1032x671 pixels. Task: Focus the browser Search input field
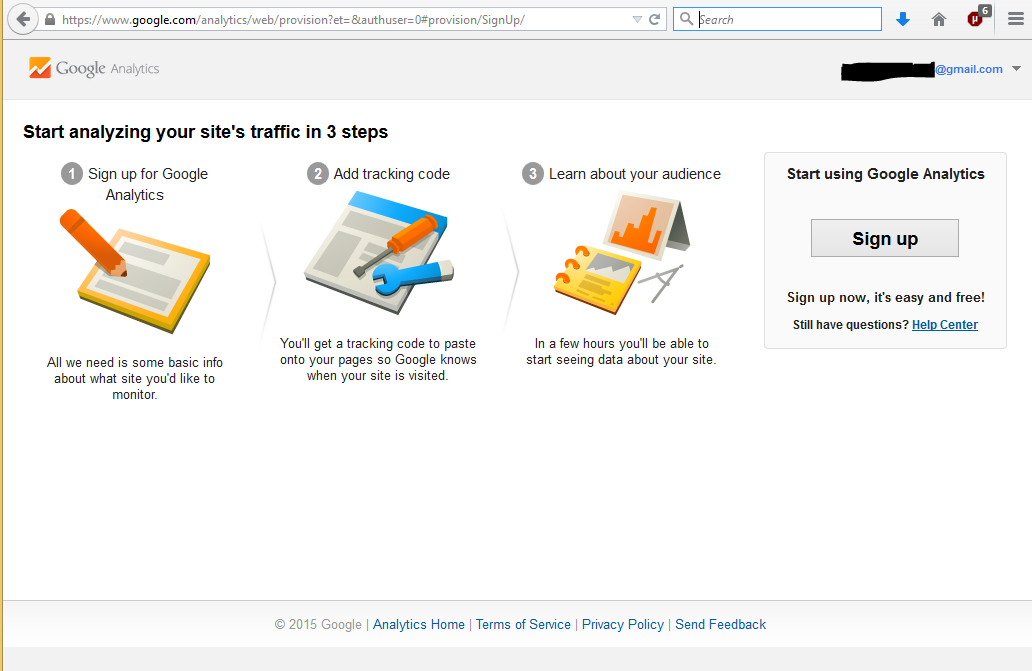(785, 19)
